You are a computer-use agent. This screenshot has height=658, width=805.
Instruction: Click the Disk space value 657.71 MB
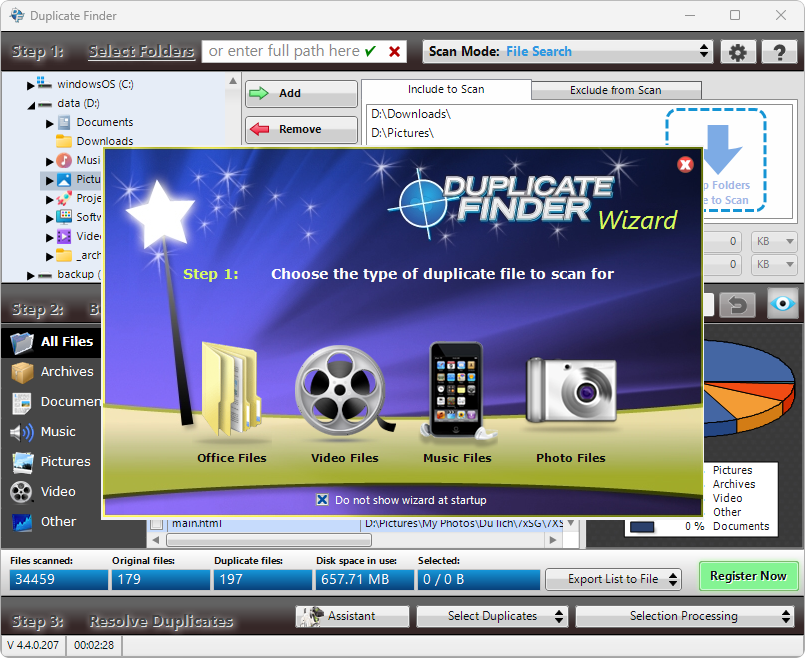pos(365,579)
